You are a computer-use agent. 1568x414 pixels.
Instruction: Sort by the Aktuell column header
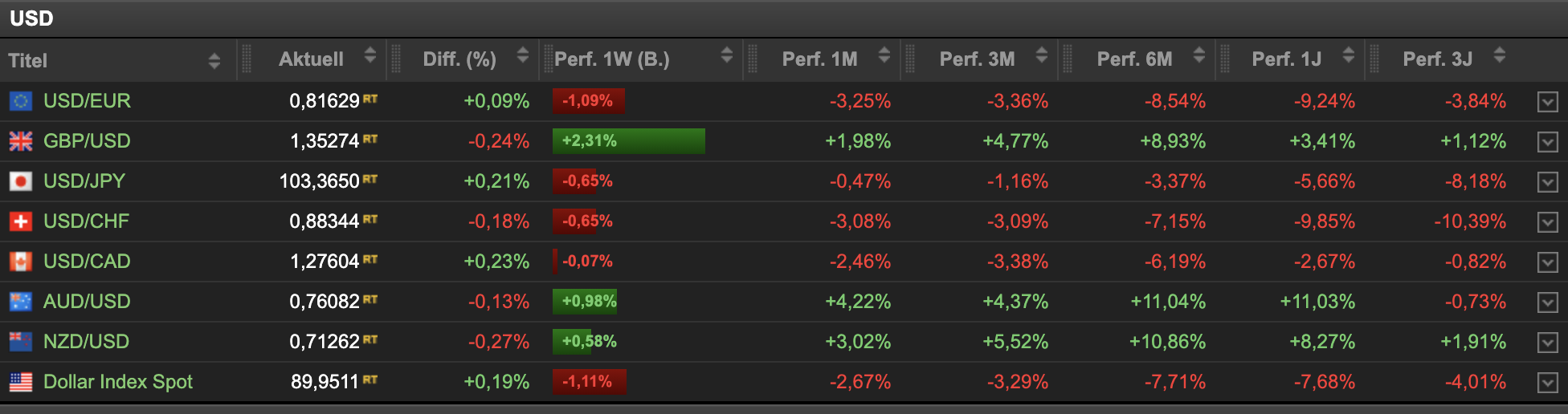(x=370, y=55)
